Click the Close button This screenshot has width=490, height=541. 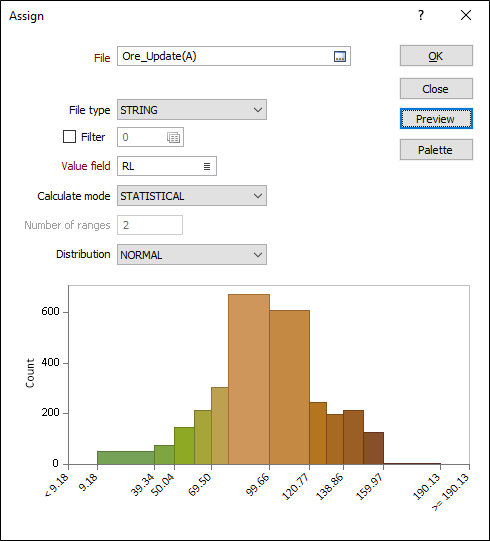[436, 89]
